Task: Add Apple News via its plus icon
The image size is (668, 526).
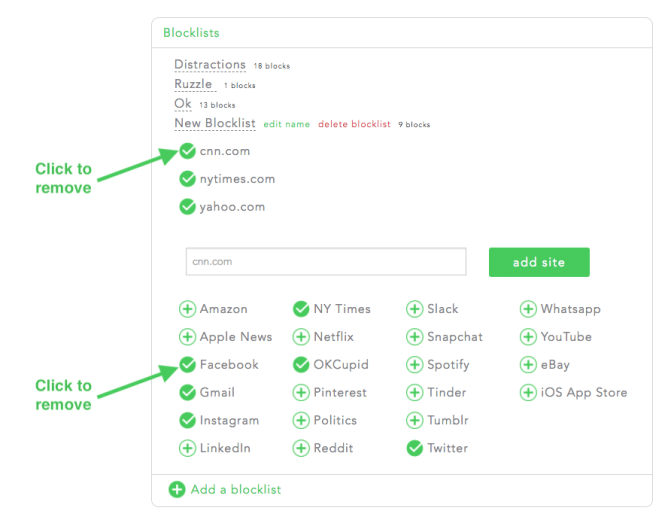Action: coord(187,337)
